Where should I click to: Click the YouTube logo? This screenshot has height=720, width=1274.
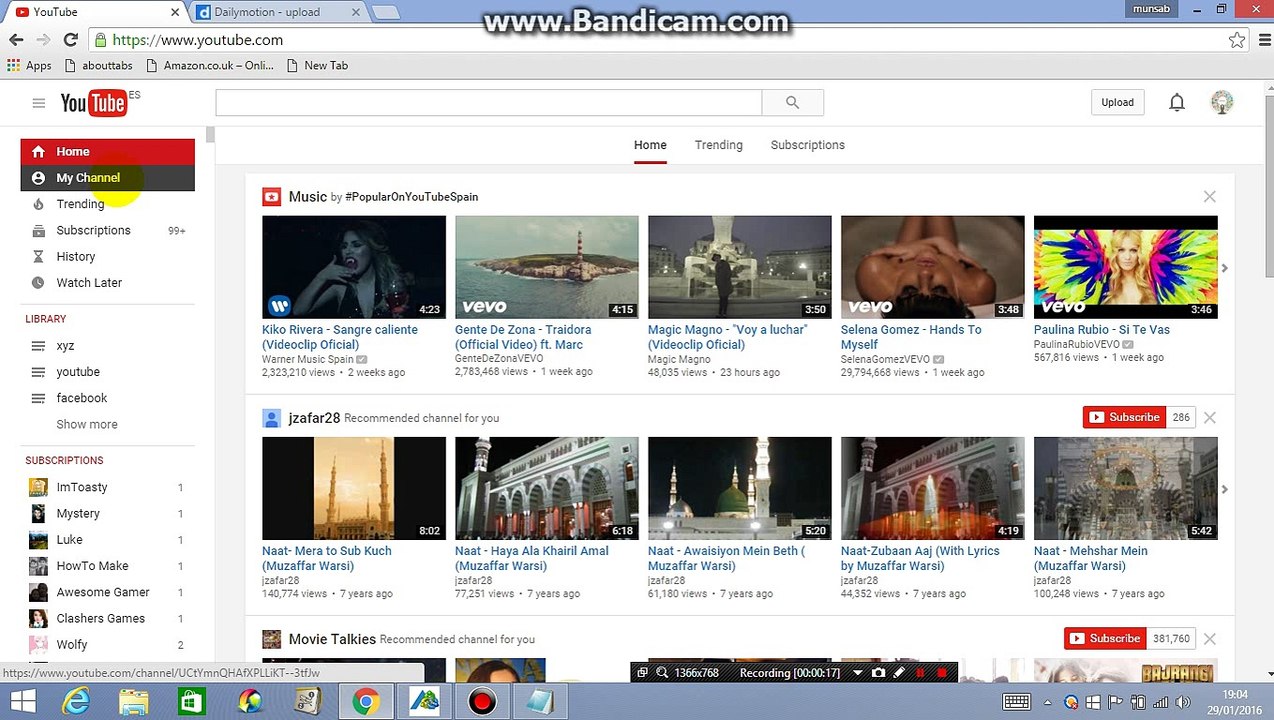click(x=93, y=103)
